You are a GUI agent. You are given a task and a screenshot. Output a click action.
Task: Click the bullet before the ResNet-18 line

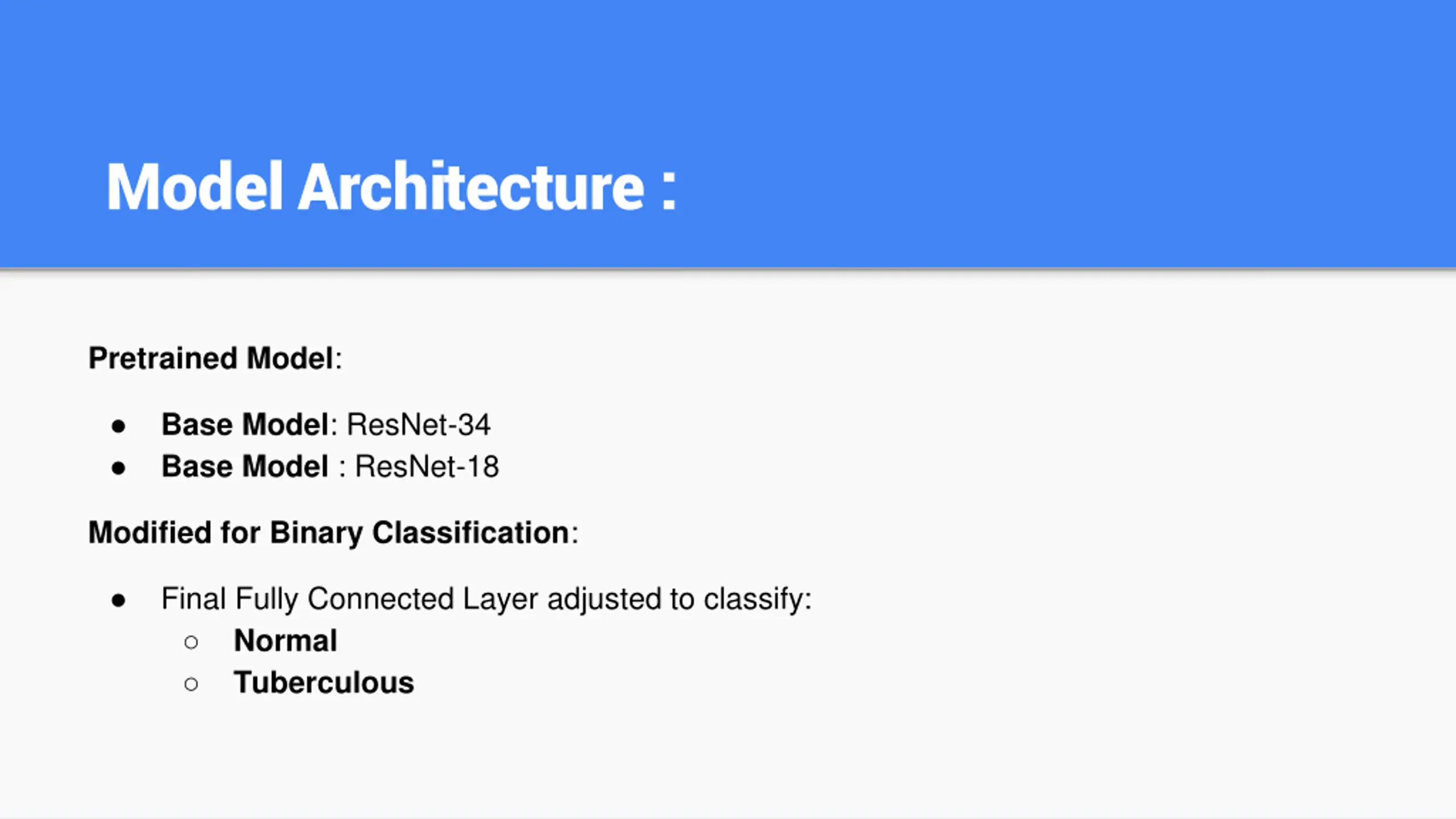point(118,468)
